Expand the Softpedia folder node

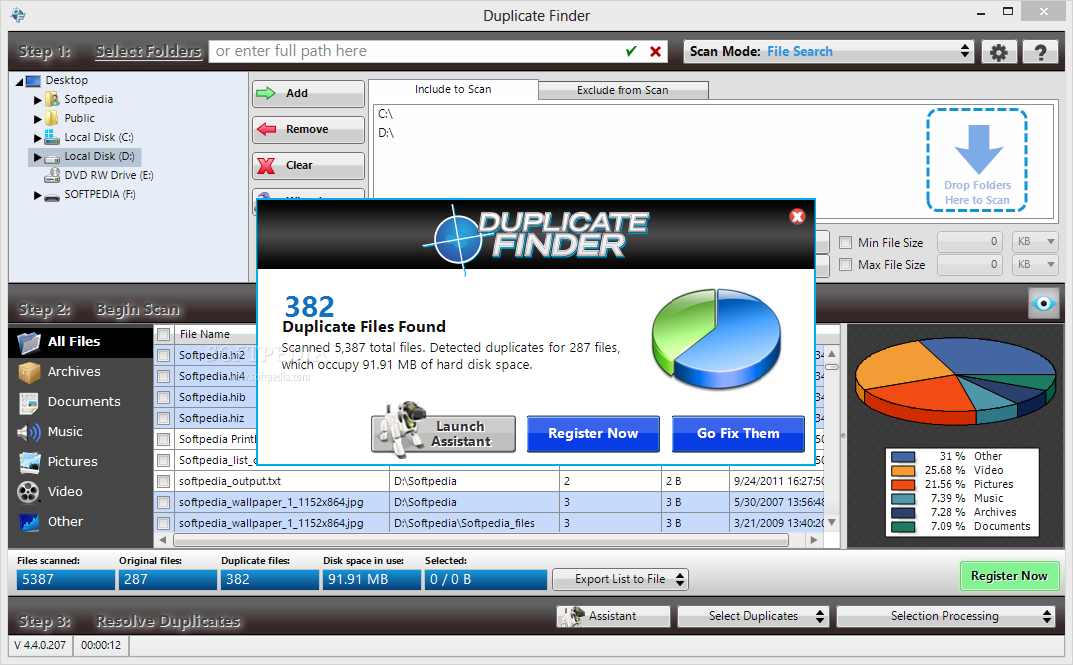38,100
